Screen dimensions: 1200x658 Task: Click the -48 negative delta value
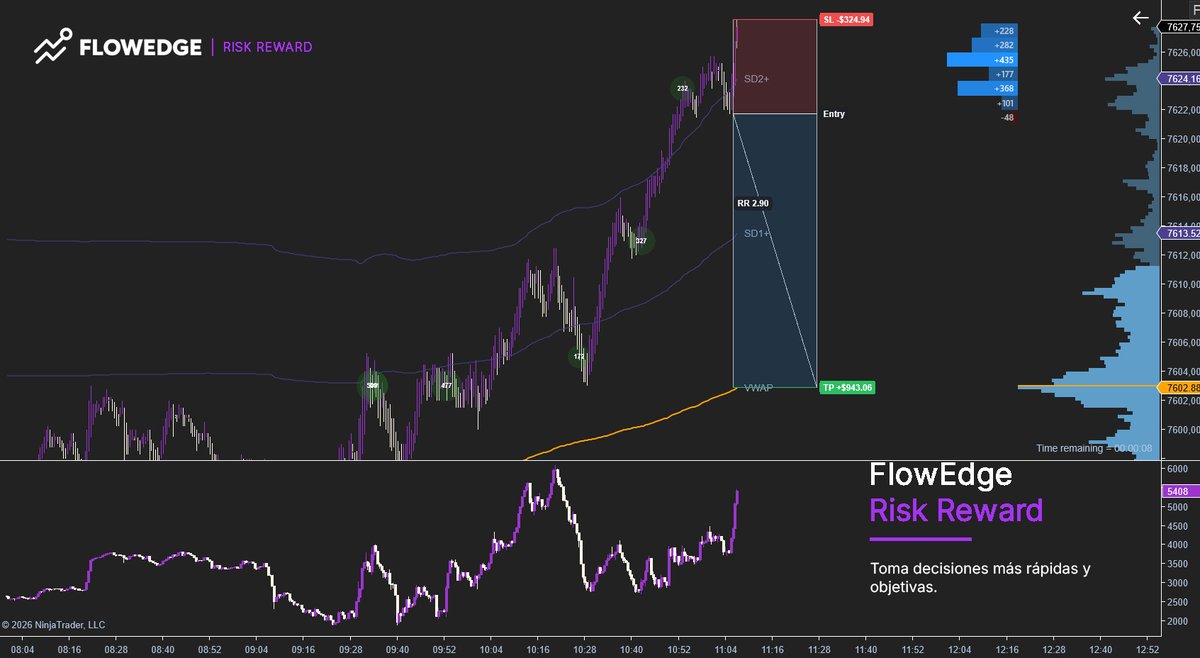[x=1008, y=118]
